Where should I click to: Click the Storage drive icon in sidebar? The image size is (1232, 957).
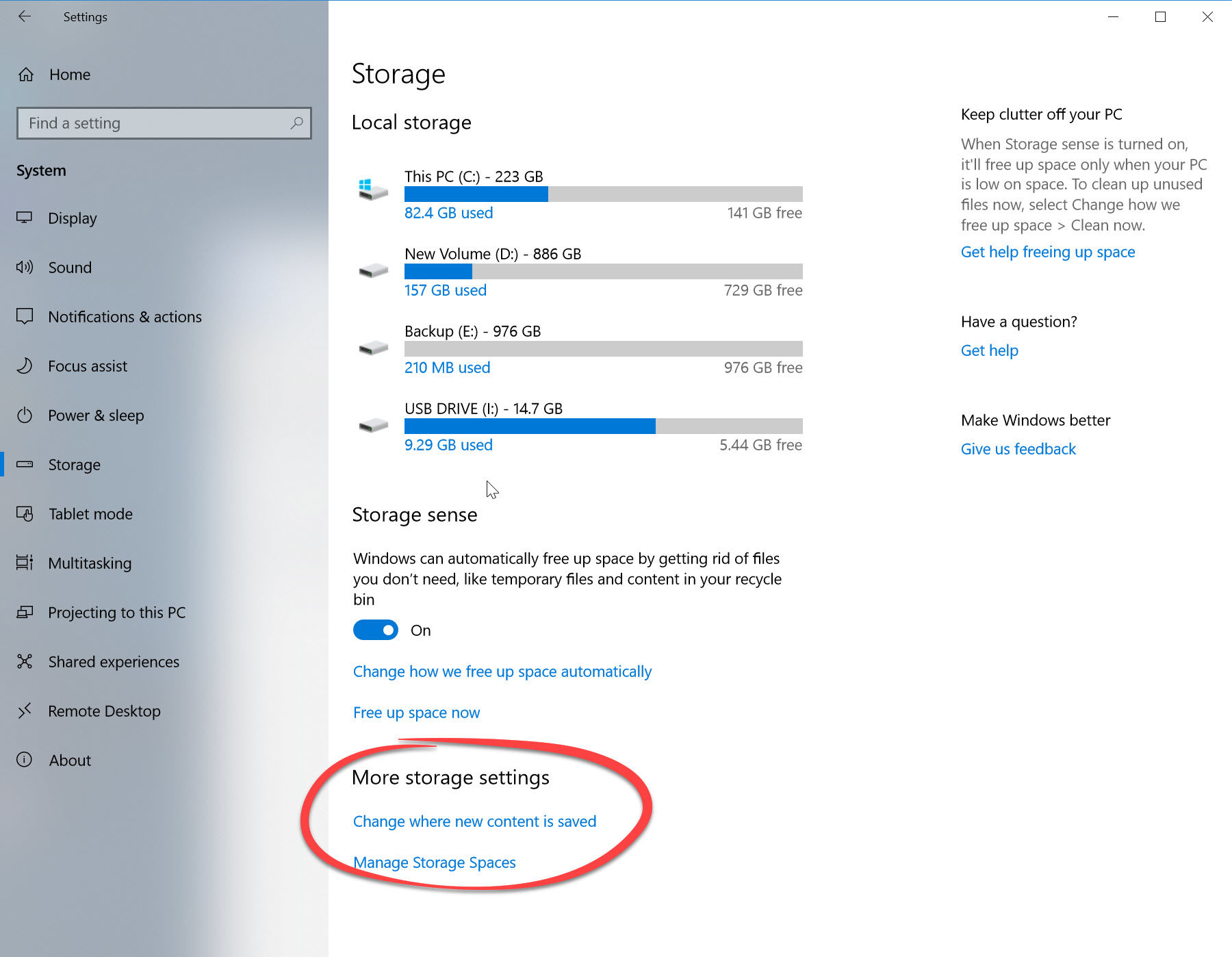(x=25, y=464)
